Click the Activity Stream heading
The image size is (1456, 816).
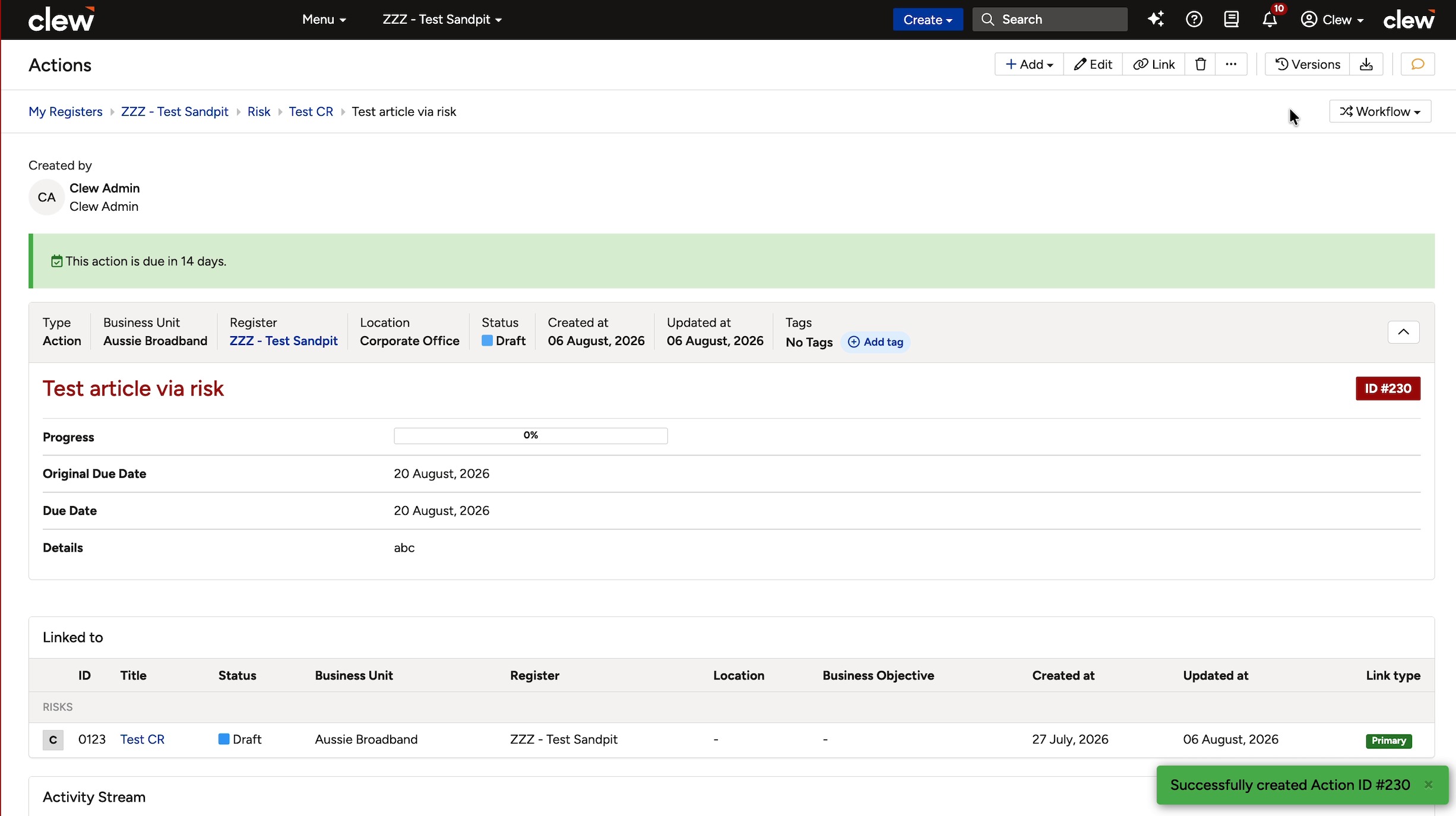click(94, 797)
